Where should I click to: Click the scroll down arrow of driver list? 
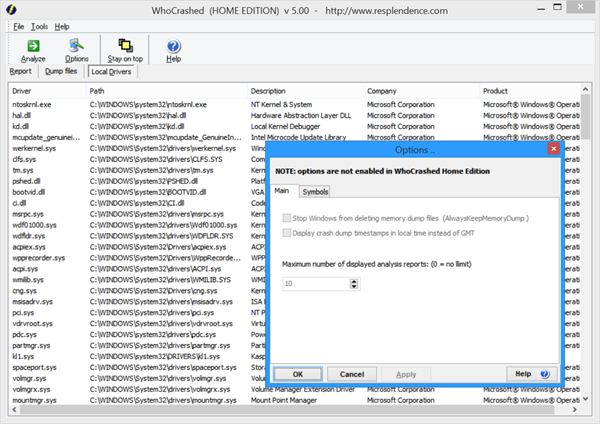[x=585, y=400]
